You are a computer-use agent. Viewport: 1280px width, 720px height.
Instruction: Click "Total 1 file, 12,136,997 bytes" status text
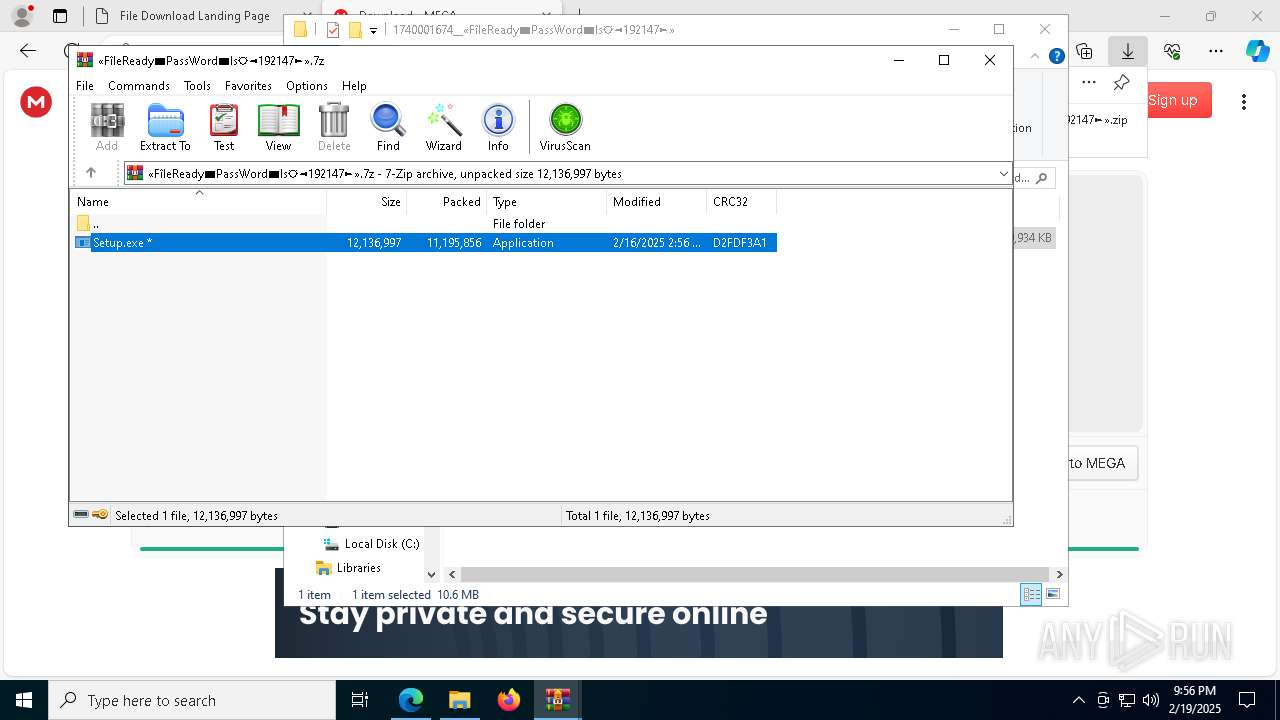pyautogui.click(x=638, y=516)
